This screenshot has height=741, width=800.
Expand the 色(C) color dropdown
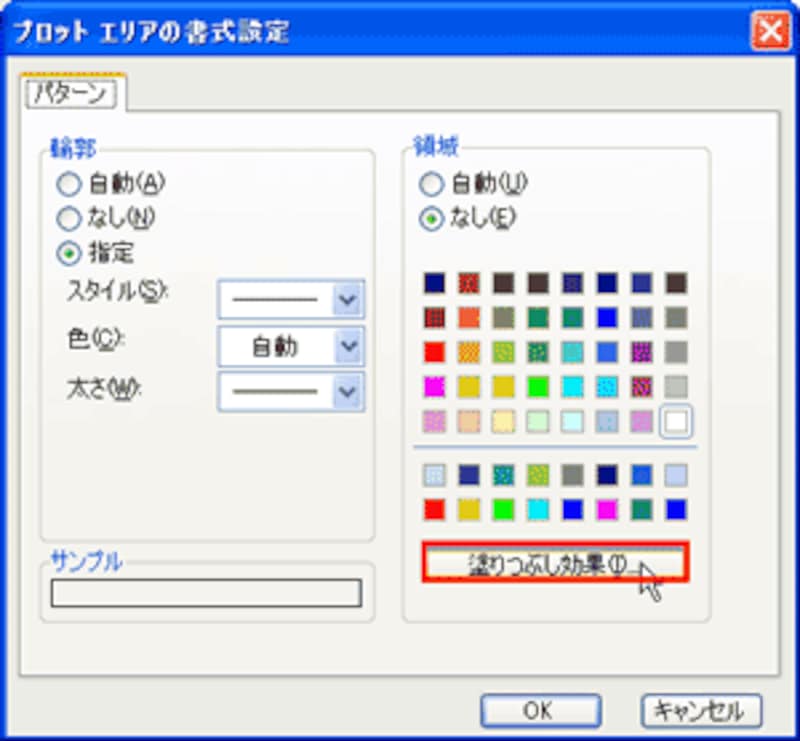[347, 346]
